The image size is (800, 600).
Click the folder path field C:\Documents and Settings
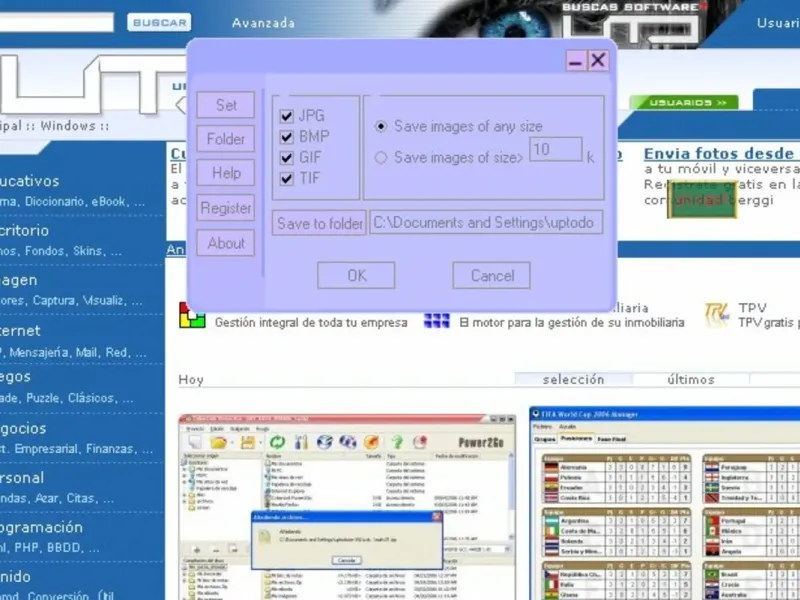(x=486, y=222)
